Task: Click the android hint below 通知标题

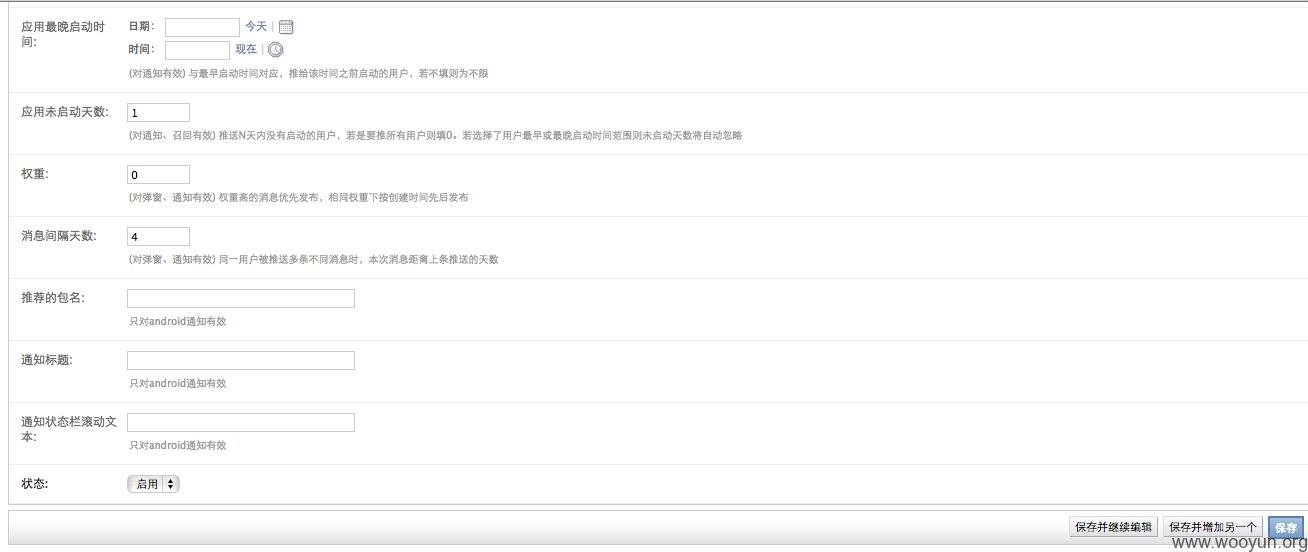Action: click(178, 384)
